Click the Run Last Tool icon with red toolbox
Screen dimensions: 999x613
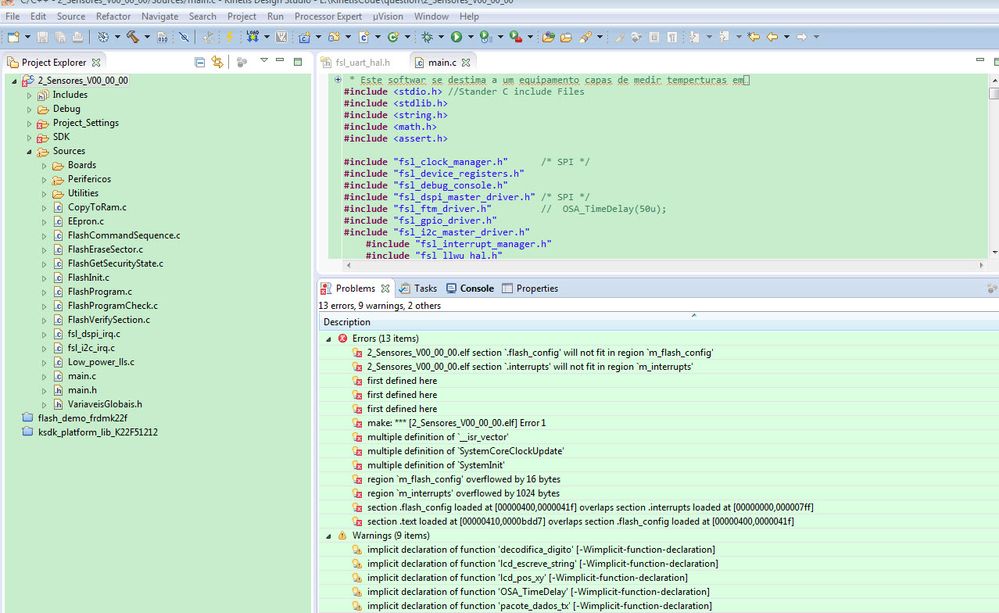[x=515, y=37]
